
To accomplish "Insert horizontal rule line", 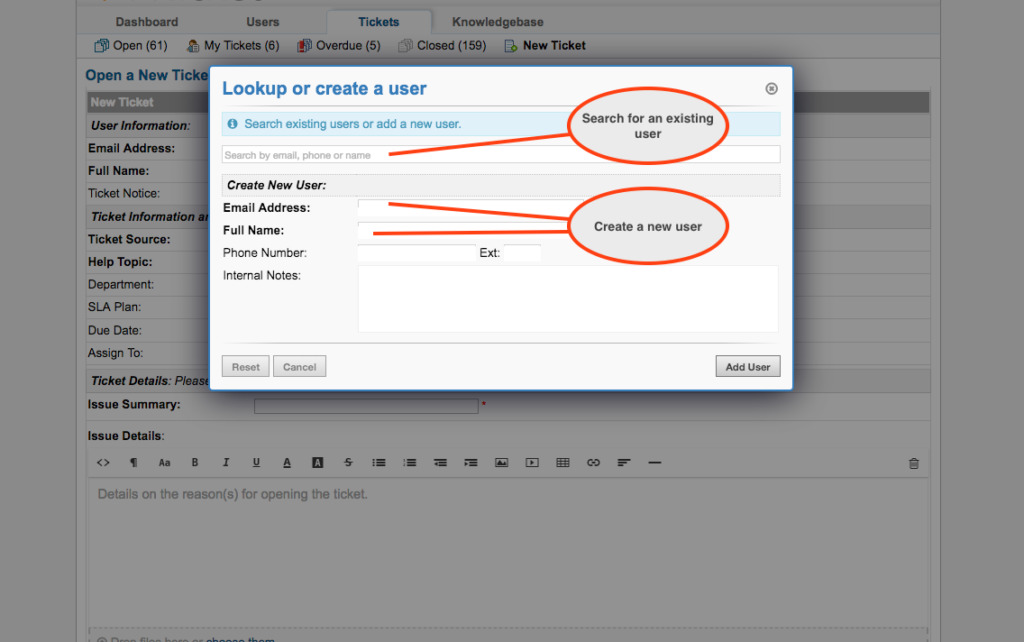I will pos(654,462).
